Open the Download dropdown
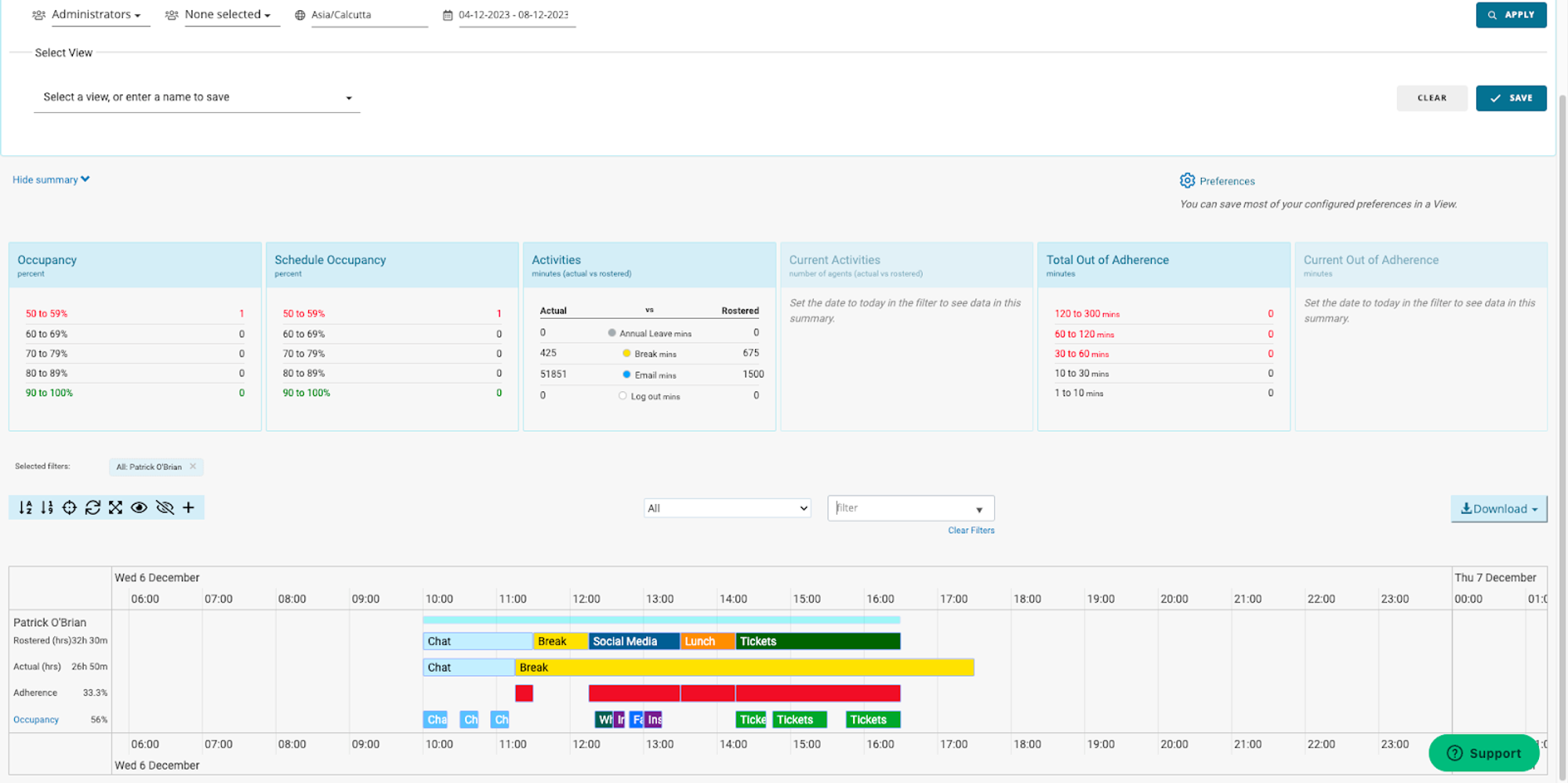Viewport: 1568px width, 783px height. [x=1499, y=509]
